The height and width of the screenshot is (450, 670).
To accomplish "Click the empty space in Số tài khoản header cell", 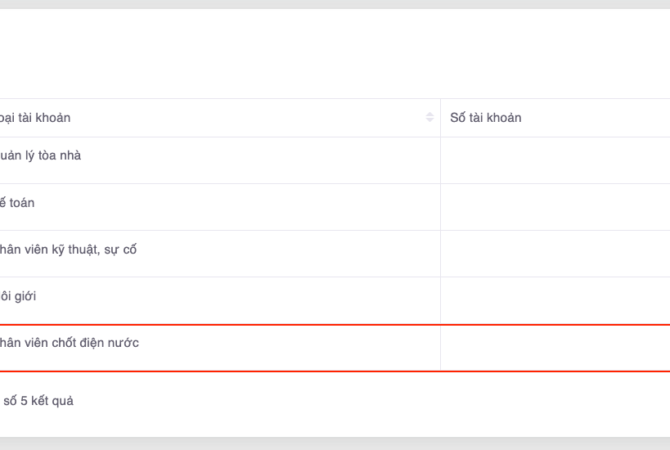I will click(x=600, y=118).
